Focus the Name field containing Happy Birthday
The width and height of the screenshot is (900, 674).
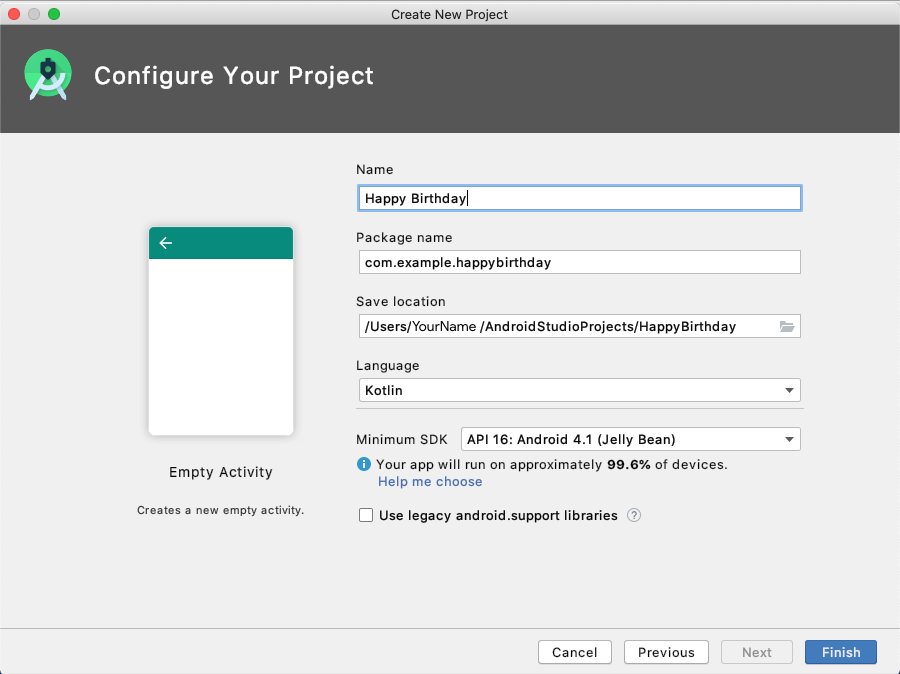(578, 198)
